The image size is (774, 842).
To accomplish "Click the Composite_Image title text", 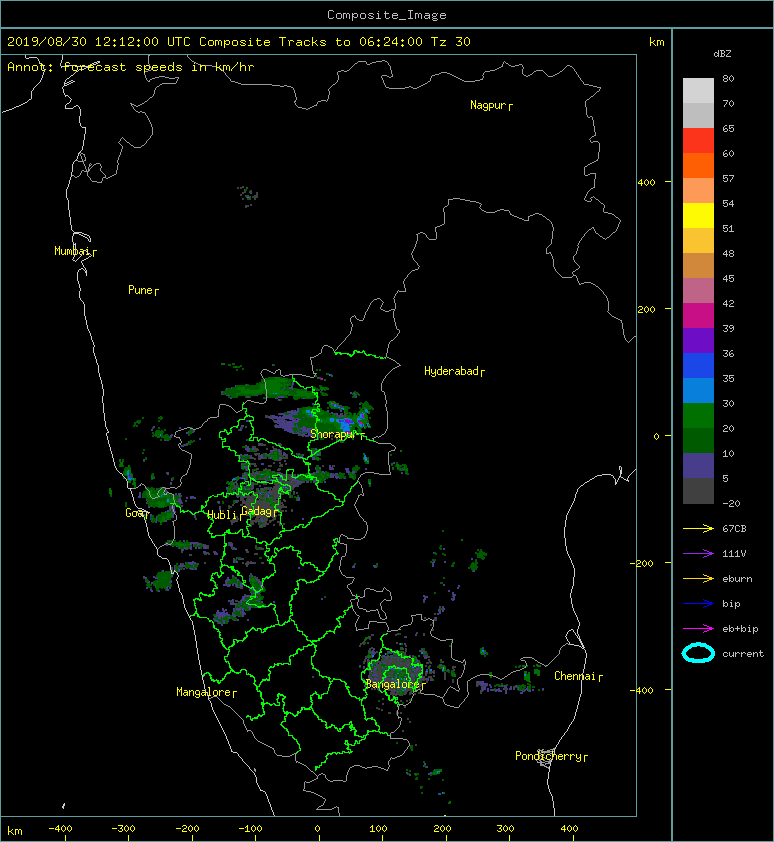I will [387, 15].
